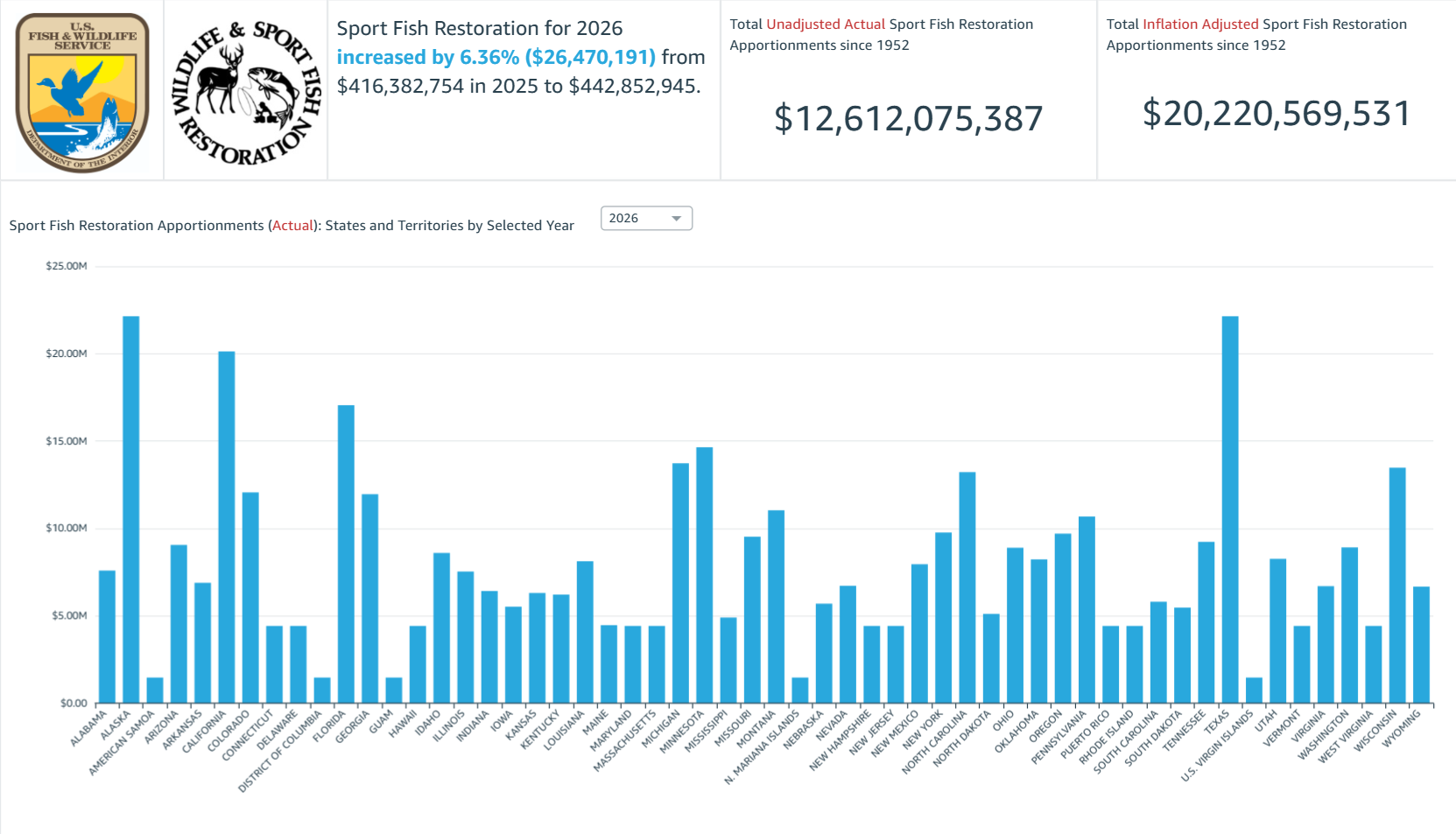Click the red 'Actual' label in chart title
Screen dimensions: 1456x834
(292, 225)
